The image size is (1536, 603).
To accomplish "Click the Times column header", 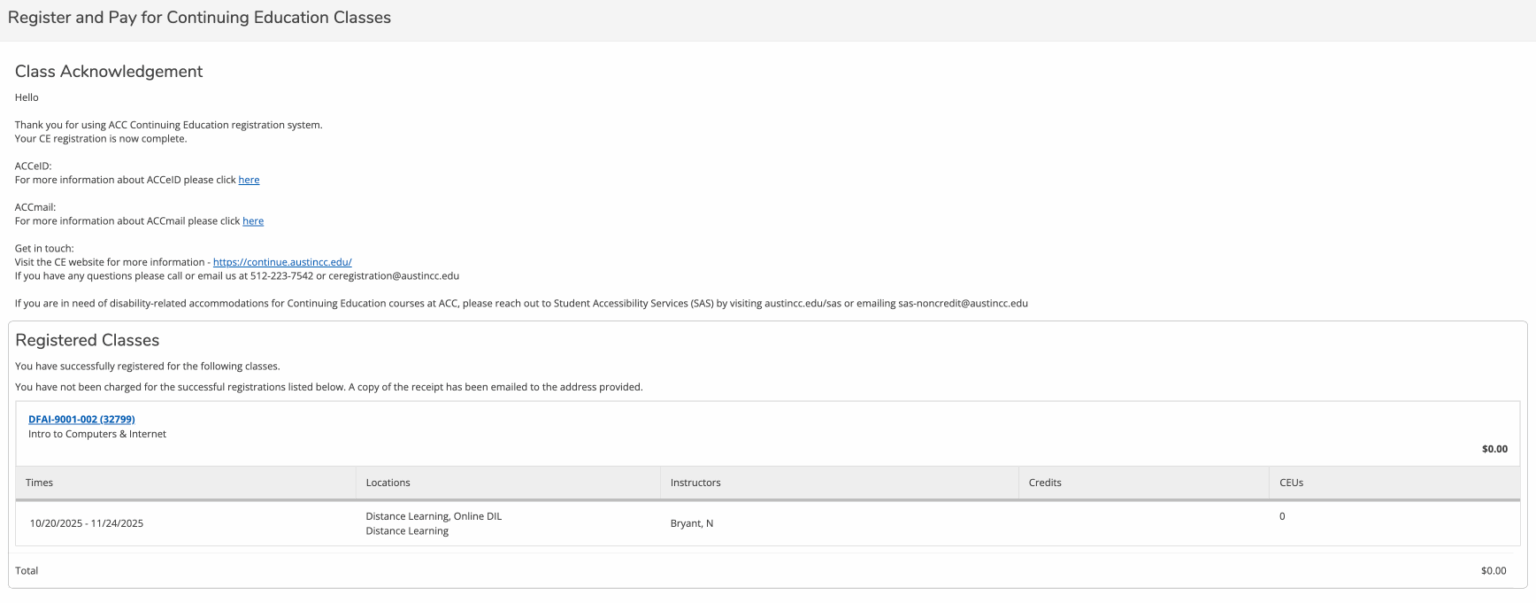I will pyautogui.click(x=40, y=483).
